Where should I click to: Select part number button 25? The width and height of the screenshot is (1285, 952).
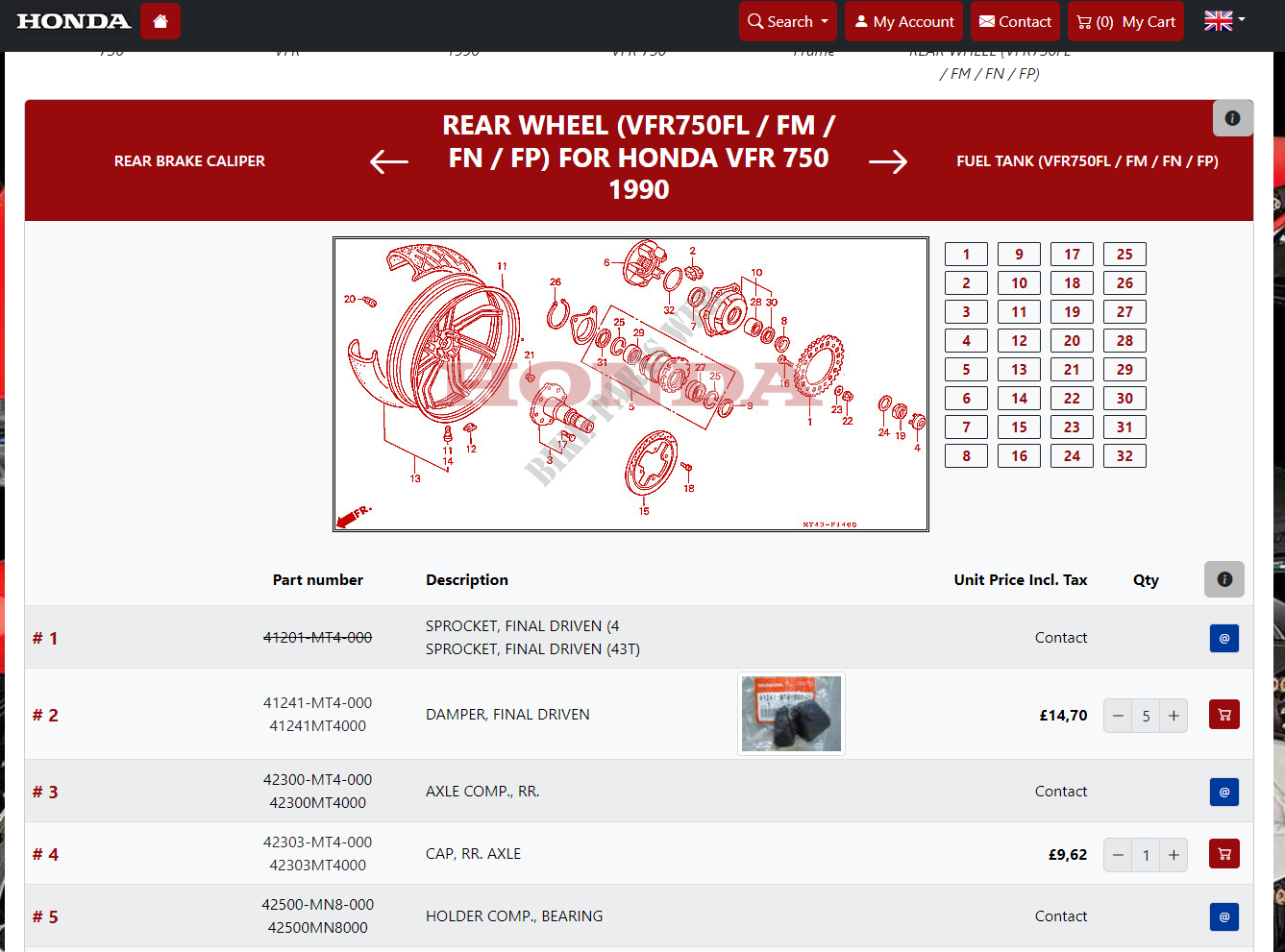click(x=1124, y=255)
